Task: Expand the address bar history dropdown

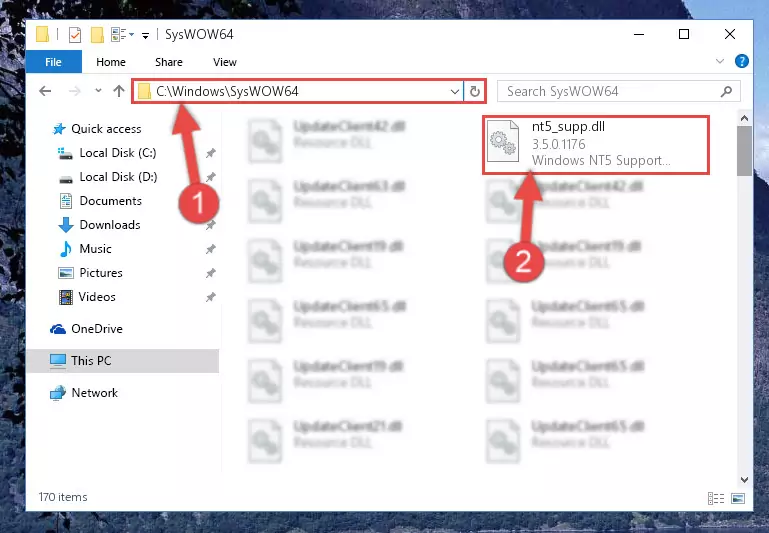Action: pyautogui.click(x=455, y=91)
